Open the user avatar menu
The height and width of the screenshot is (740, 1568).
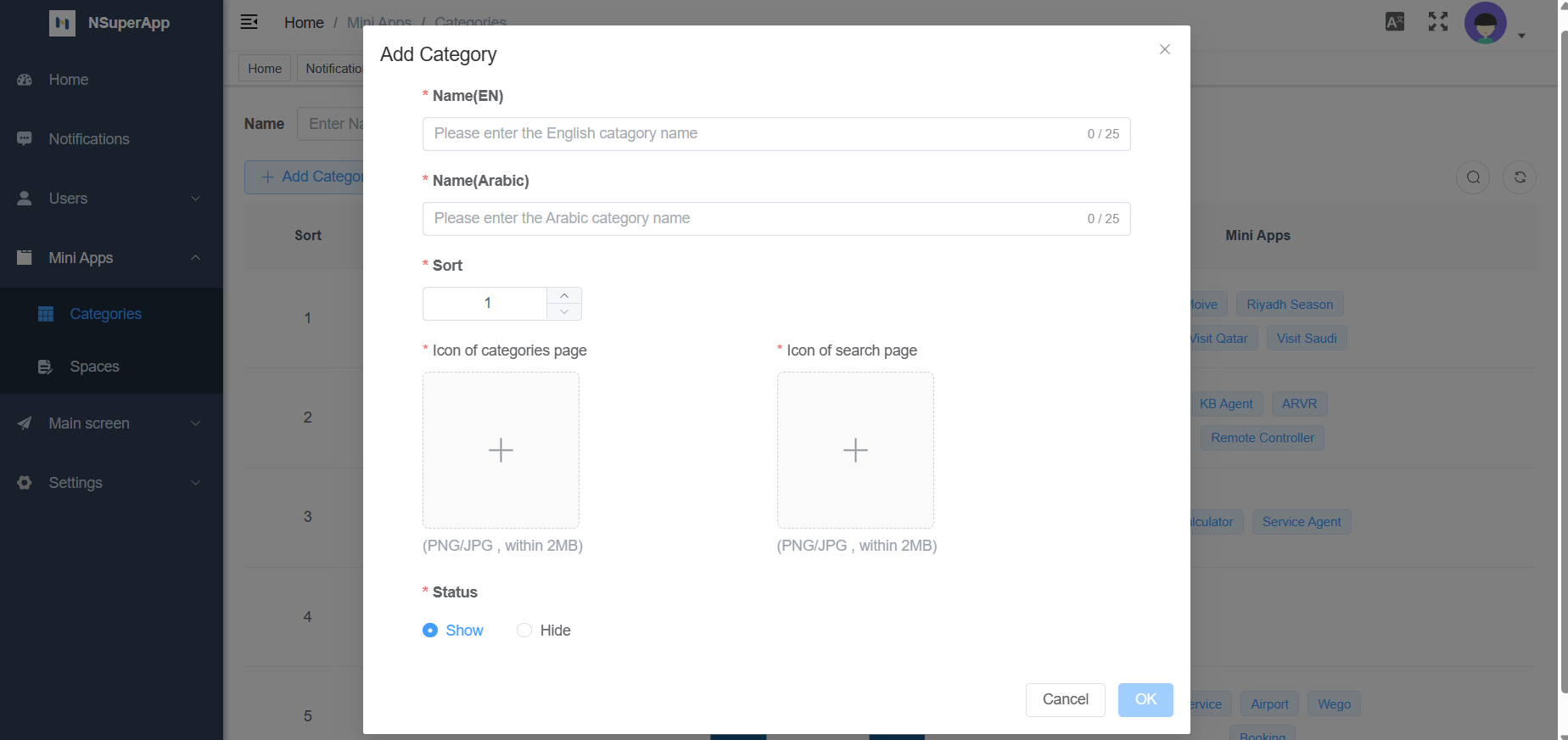click(1486, 23)
